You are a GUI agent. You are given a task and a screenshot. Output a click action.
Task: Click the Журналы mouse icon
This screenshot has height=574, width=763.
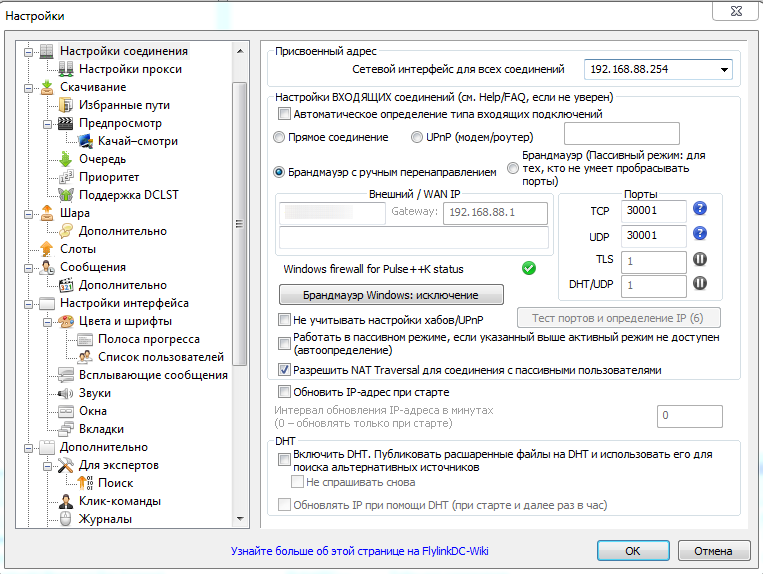pyautogui.click(x=66, y=519)
